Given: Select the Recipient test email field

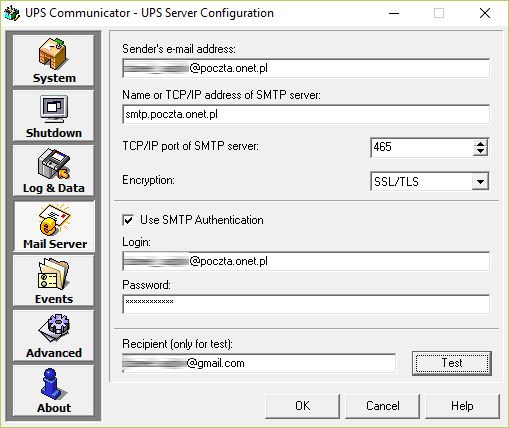Looking at the screenshot, I should click(259, 363).
